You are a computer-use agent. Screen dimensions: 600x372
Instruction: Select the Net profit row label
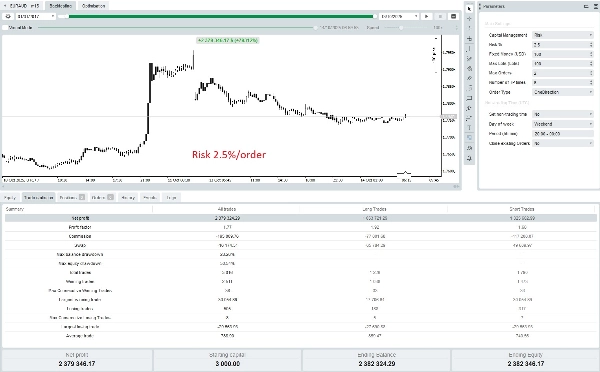point(80,218)
